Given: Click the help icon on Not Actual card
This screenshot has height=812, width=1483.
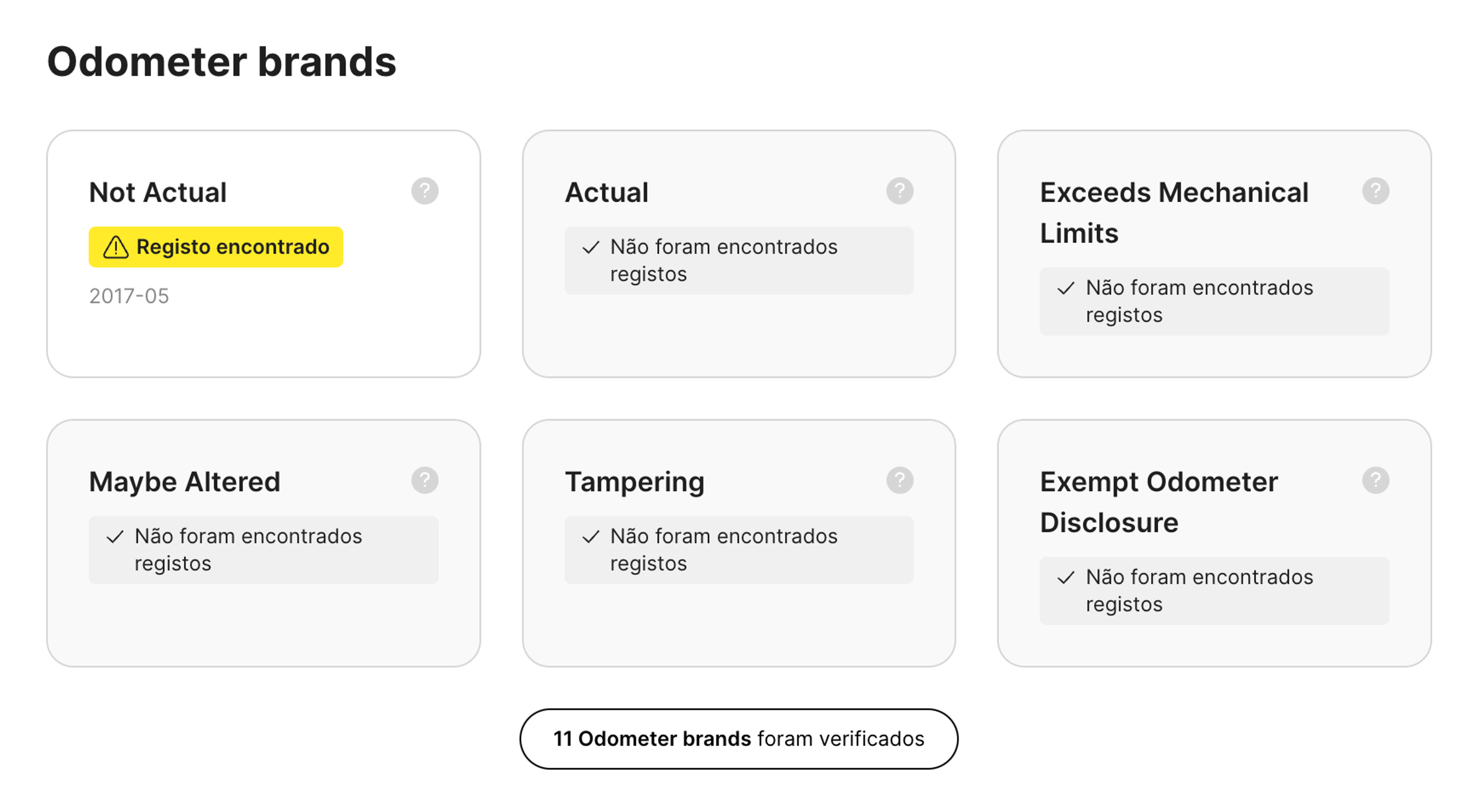Looking at the screenshot, I should click(424, 191).
